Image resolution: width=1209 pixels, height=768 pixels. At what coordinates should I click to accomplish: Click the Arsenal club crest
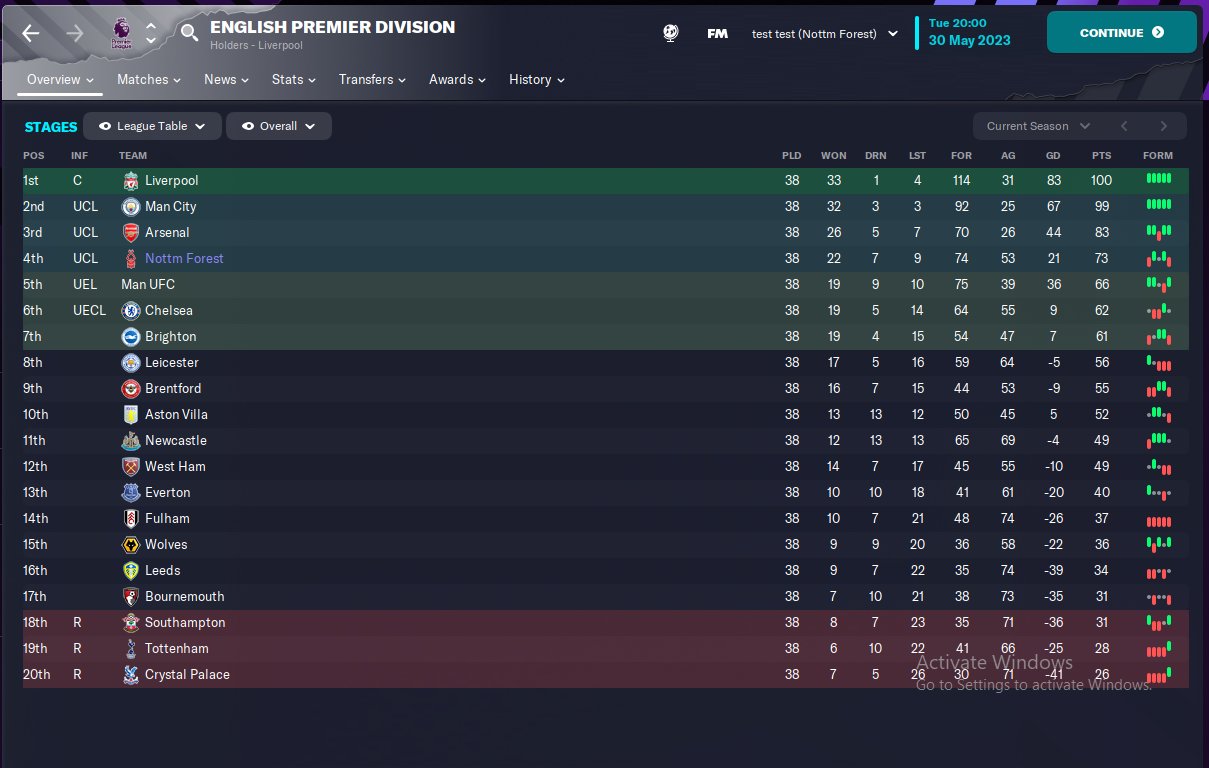[x=131, y=233]
